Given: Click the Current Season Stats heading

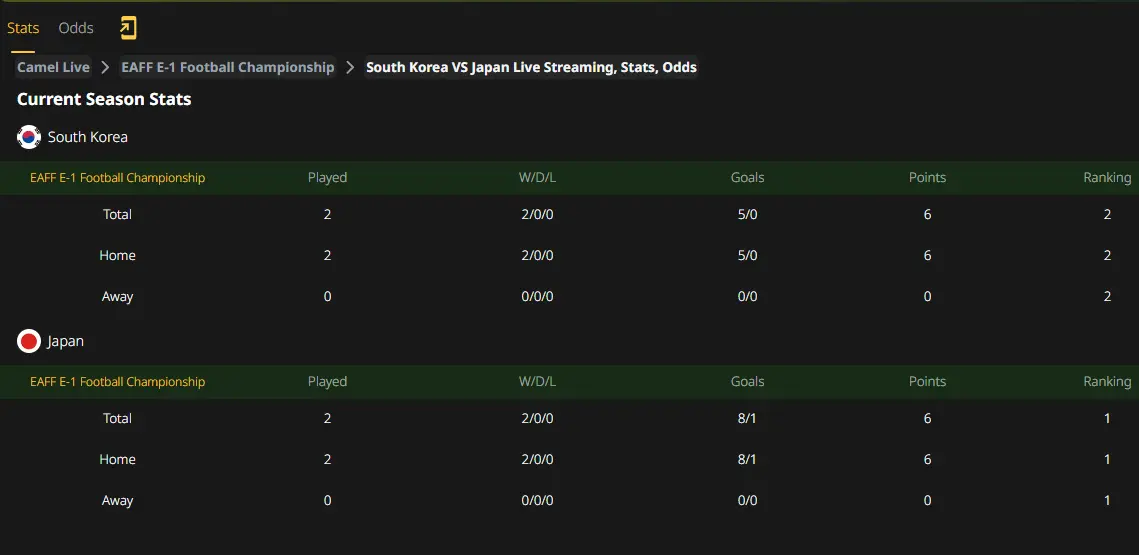Looking at the screenshot, I should tap(104, 100).
